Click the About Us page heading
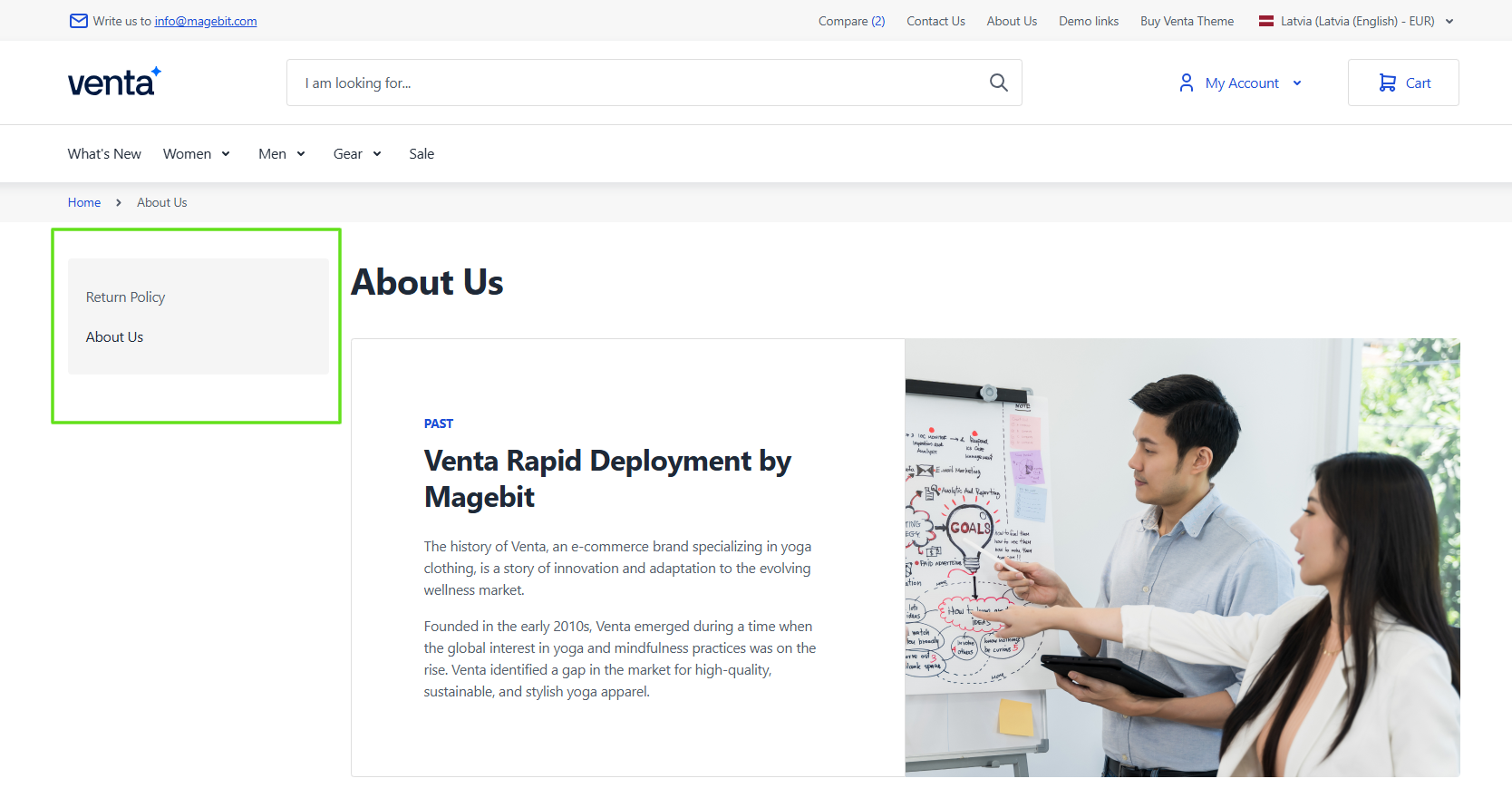1512x798 pixels. [x=427, y=282]
